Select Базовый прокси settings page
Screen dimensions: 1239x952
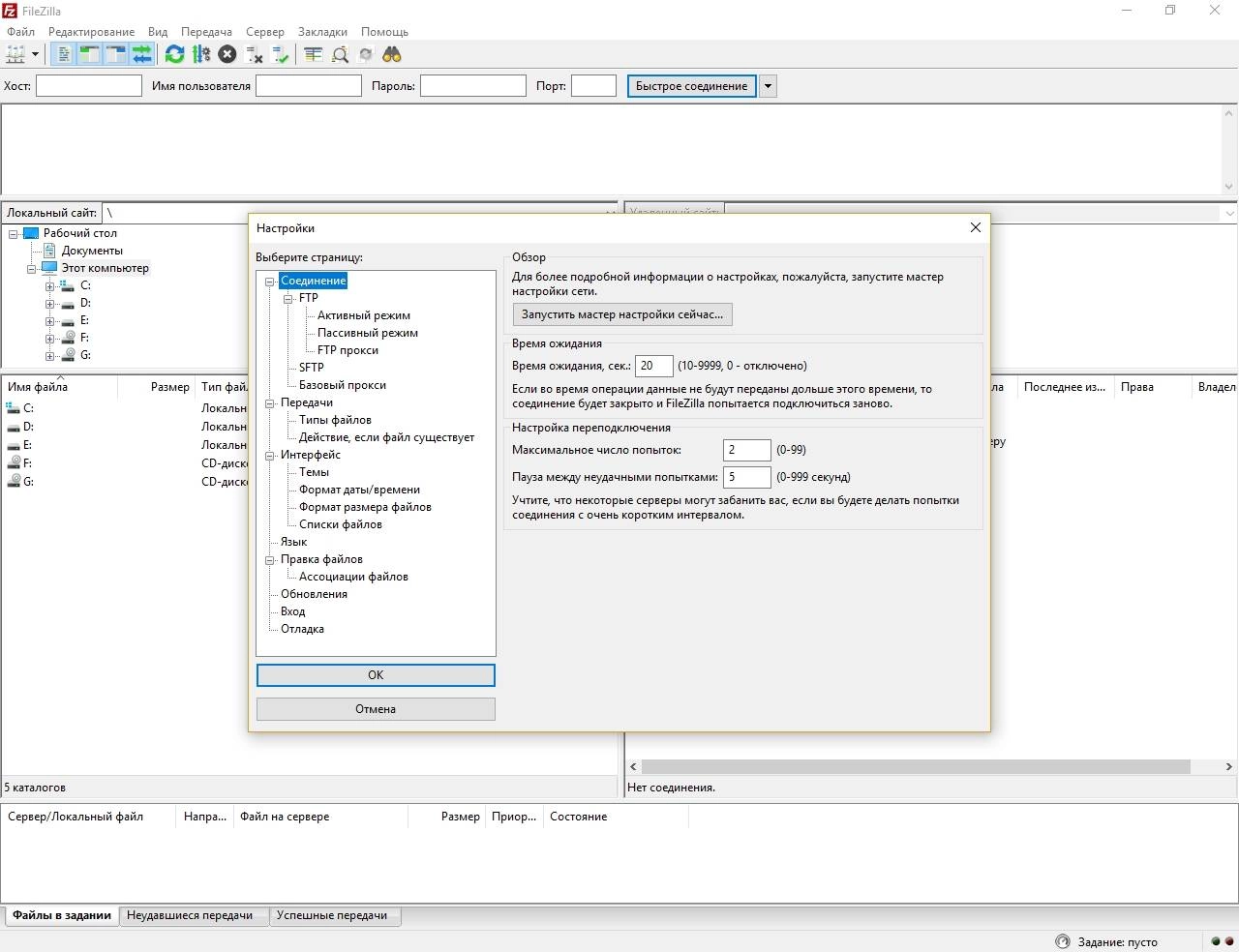343,385
